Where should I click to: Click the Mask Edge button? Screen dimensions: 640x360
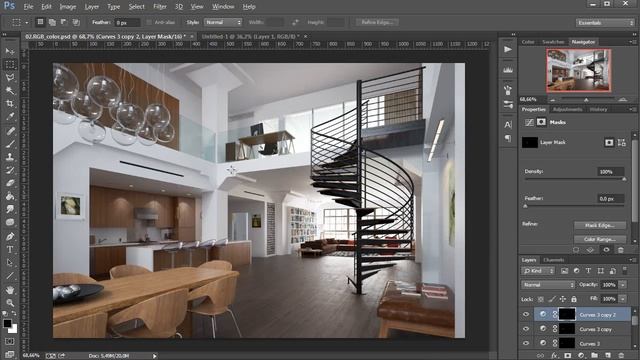click(x=600, y=225)
